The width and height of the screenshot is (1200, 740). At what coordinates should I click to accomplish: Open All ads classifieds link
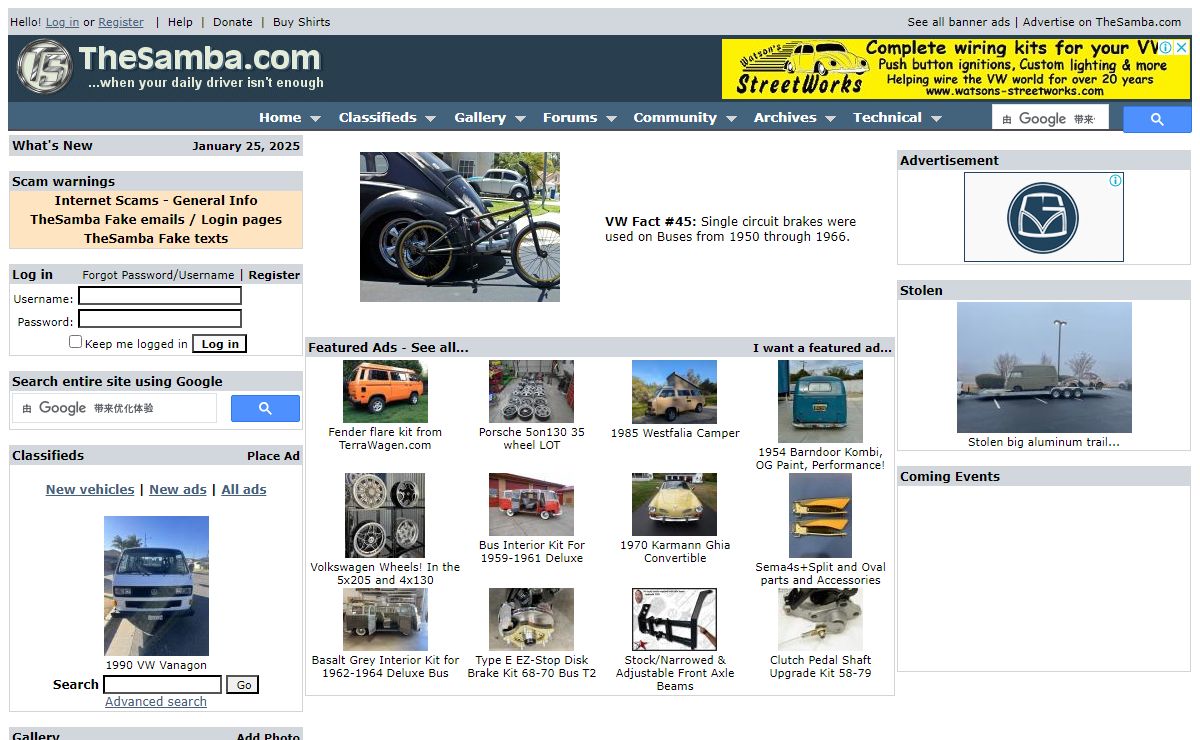click(244, 490)
